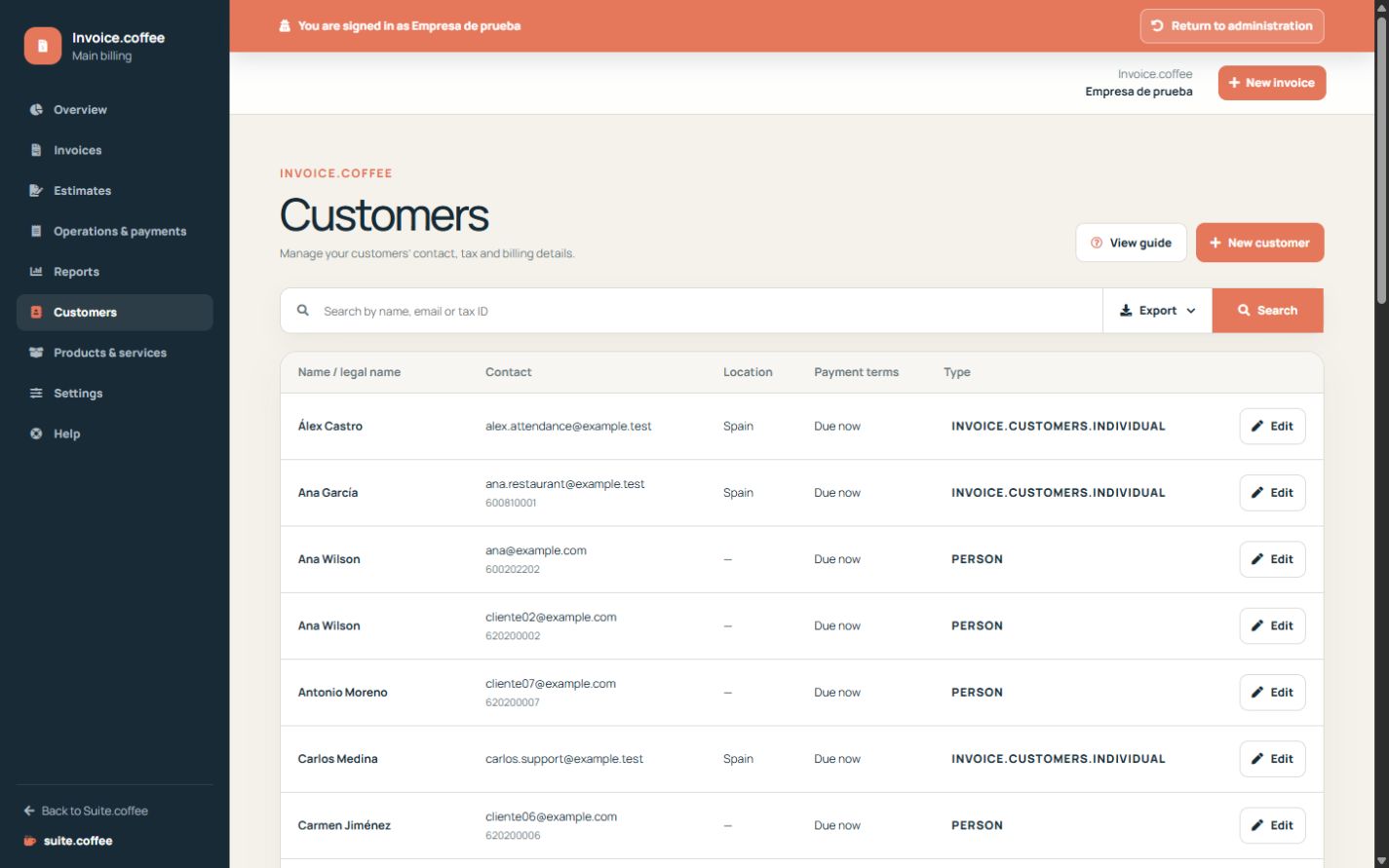Click the pencil icon for Álex Castro
Viewport: 1389px width, 868px height.
point(1257,426)
